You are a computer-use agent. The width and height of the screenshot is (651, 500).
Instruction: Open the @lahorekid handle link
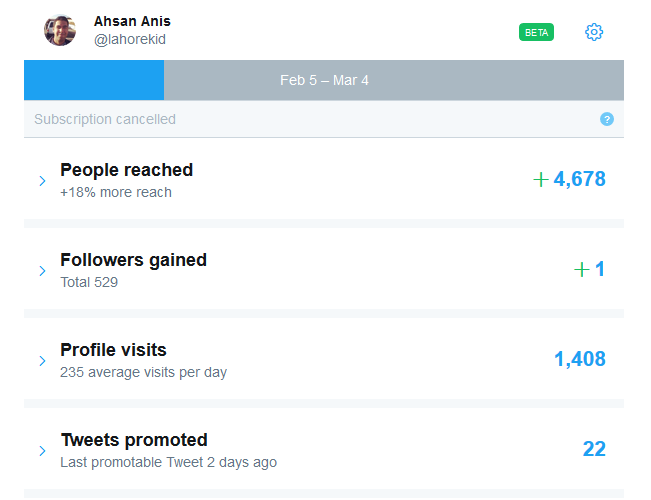(x=129, y=39)
